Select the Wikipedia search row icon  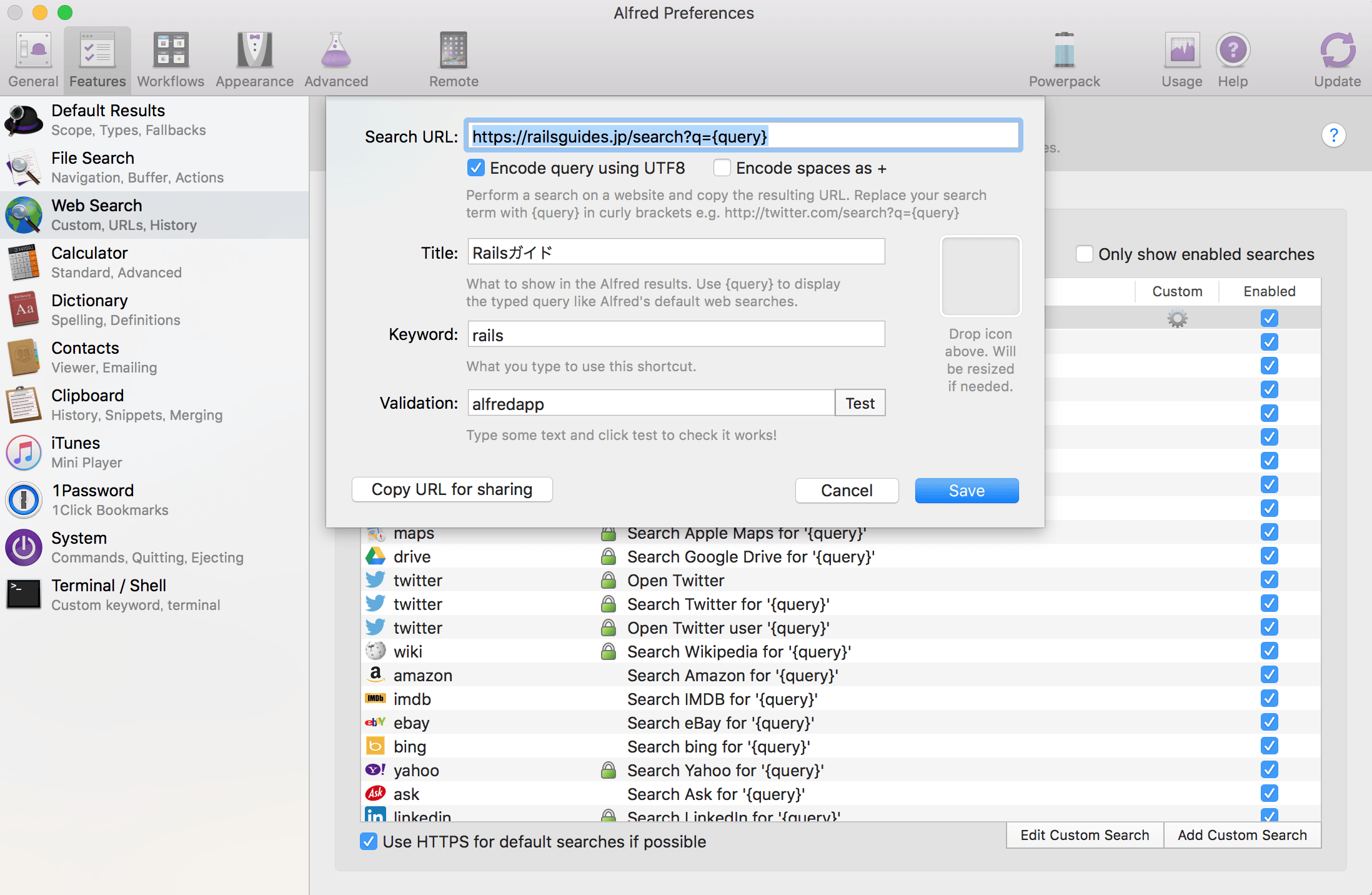(x=375, y=651)
